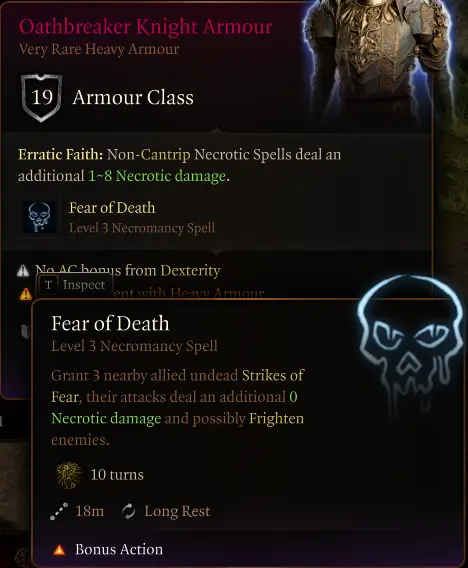Click the range icon next to 18m
Image resolution: width=468 pixels, height=568 pixels.
click(59, 511)
